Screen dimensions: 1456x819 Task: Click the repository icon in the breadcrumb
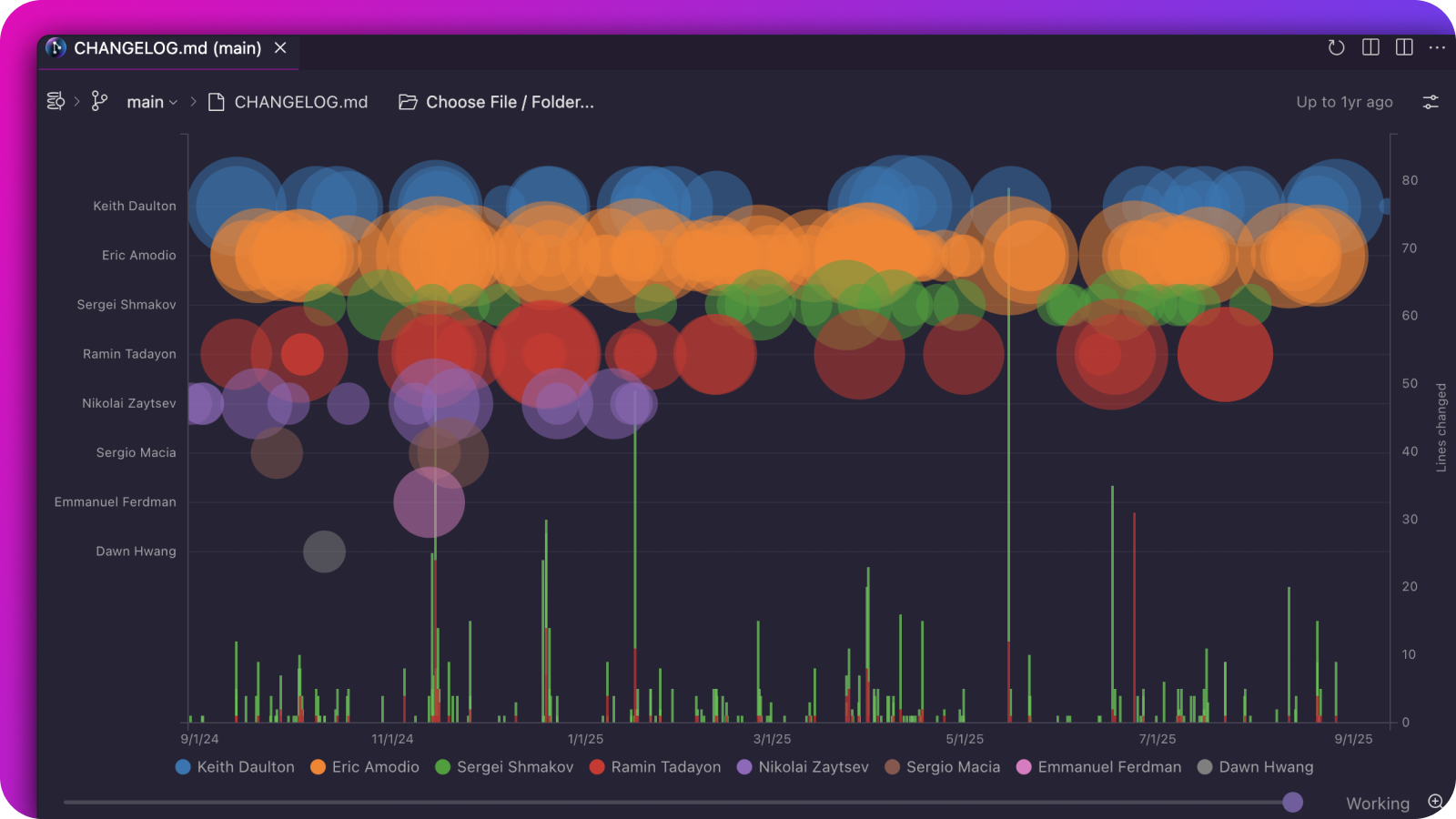point(56,102)
